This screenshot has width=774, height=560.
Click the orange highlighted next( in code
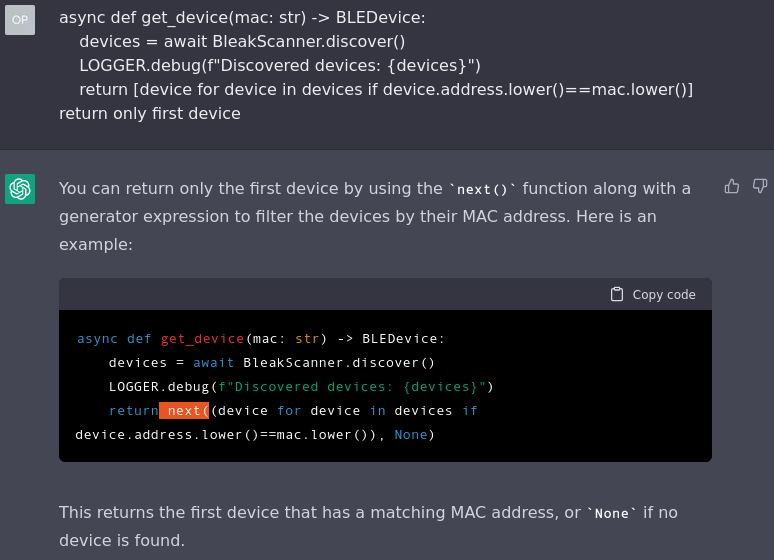(185, 410)
